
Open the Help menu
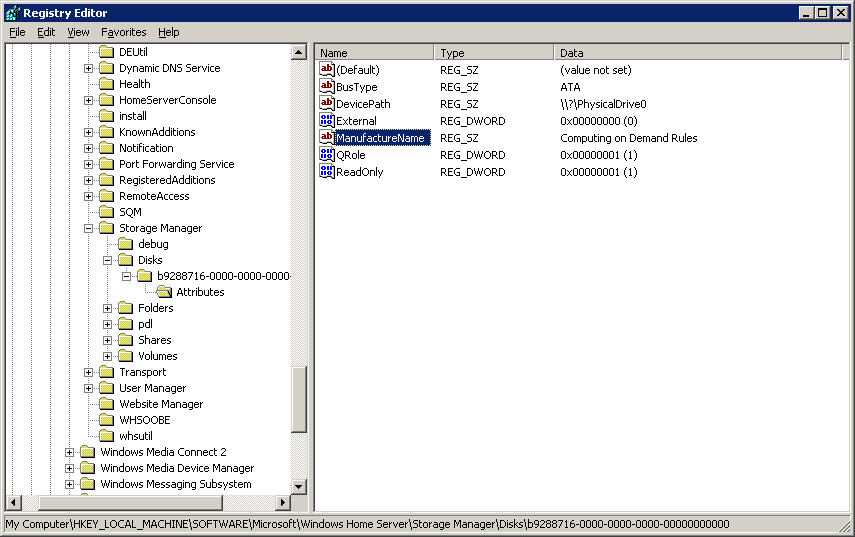[x=168, y=32]
